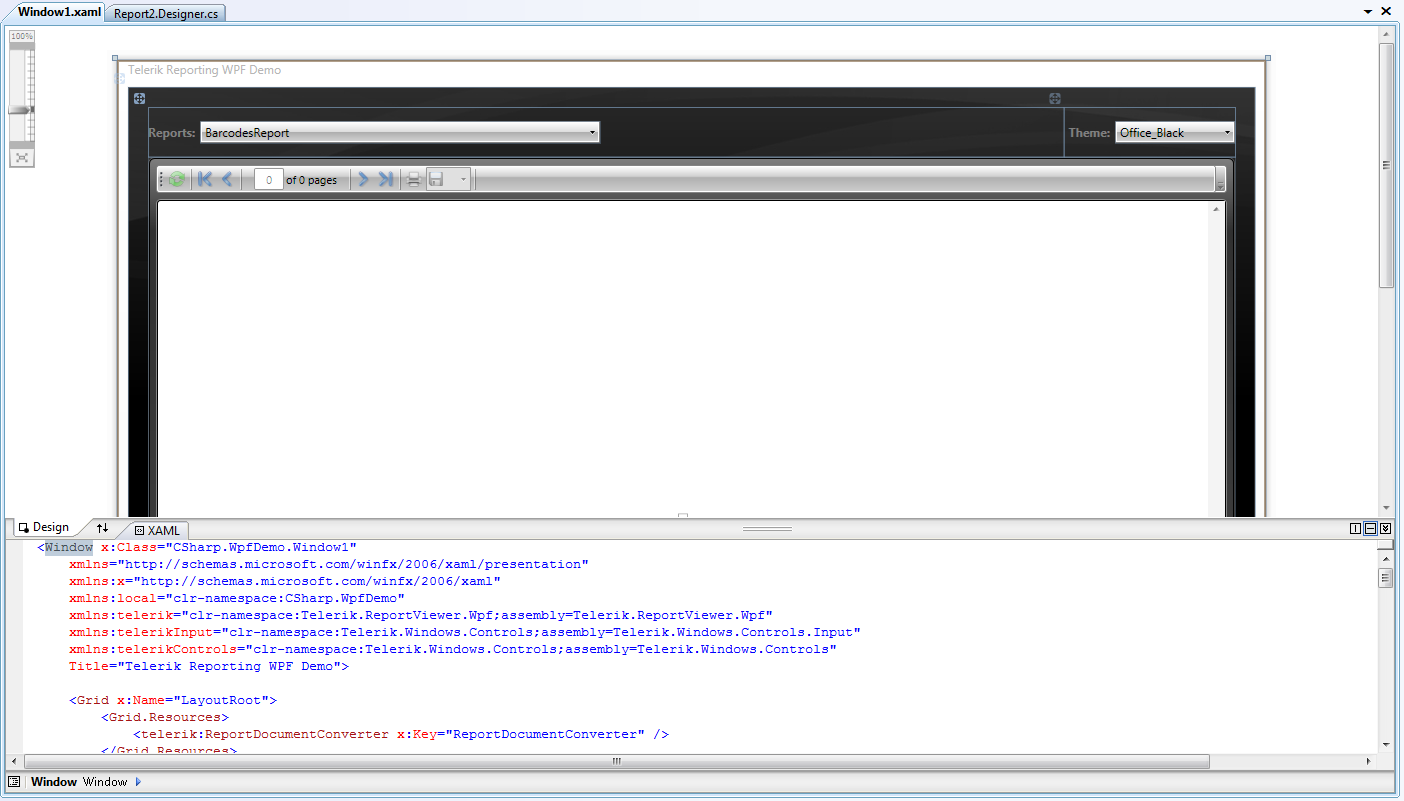Click the XAML editor scroll right arrow

click(x=1370, y=761)
